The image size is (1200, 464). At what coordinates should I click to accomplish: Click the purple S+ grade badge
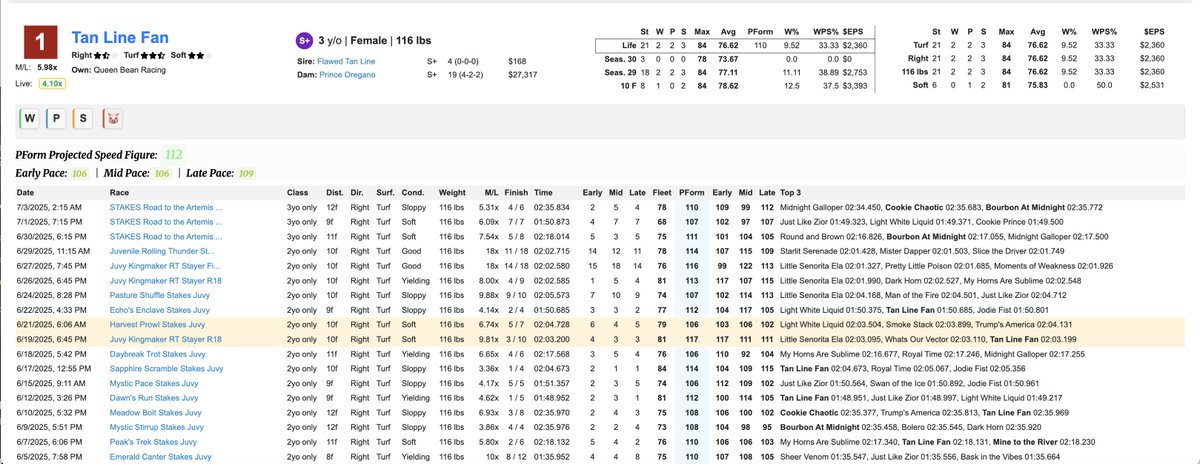point(305,41)
